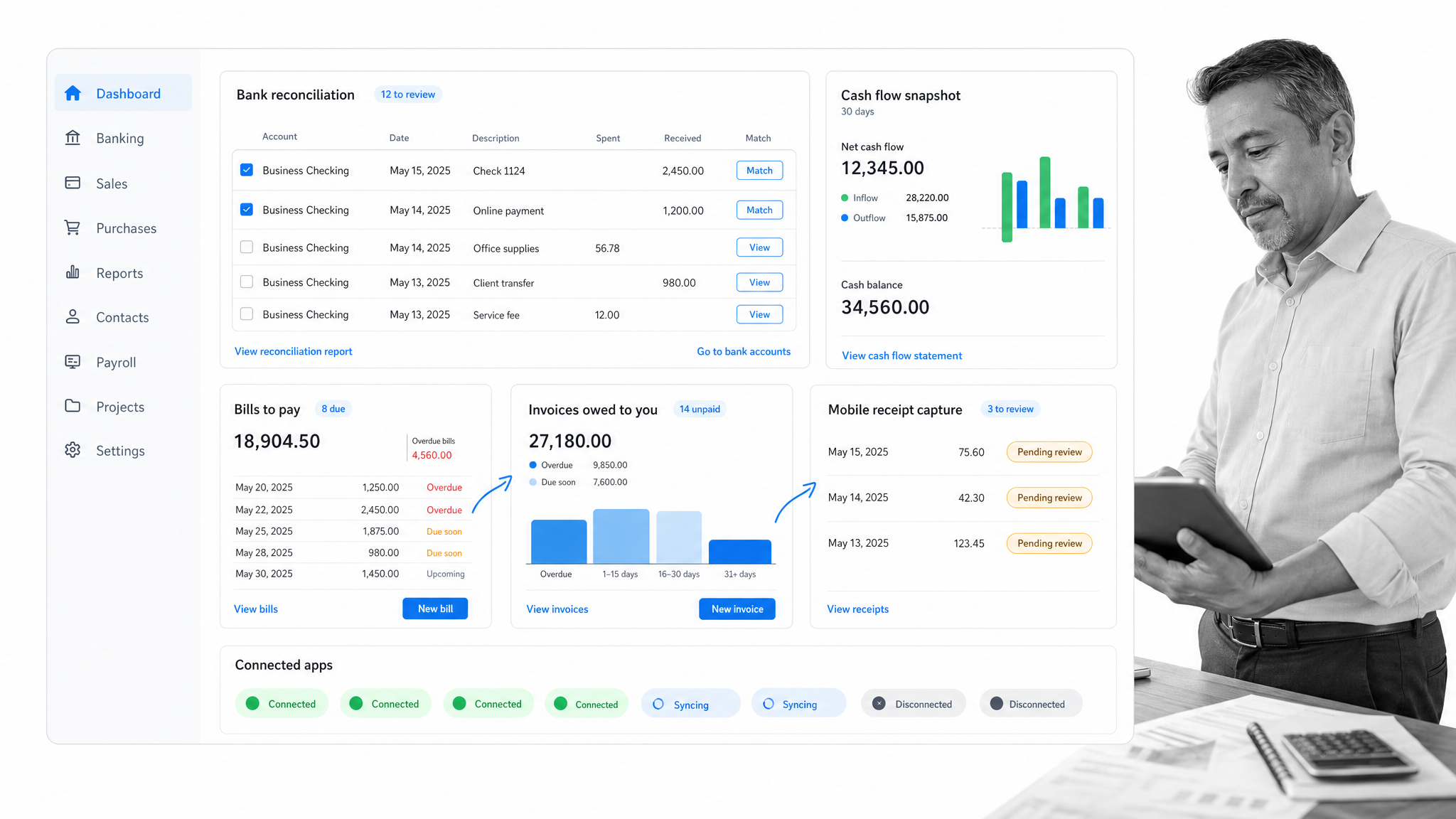Click the net cash flow 12,345.00
The image size is (1456, 819).
tap(882, 168)
